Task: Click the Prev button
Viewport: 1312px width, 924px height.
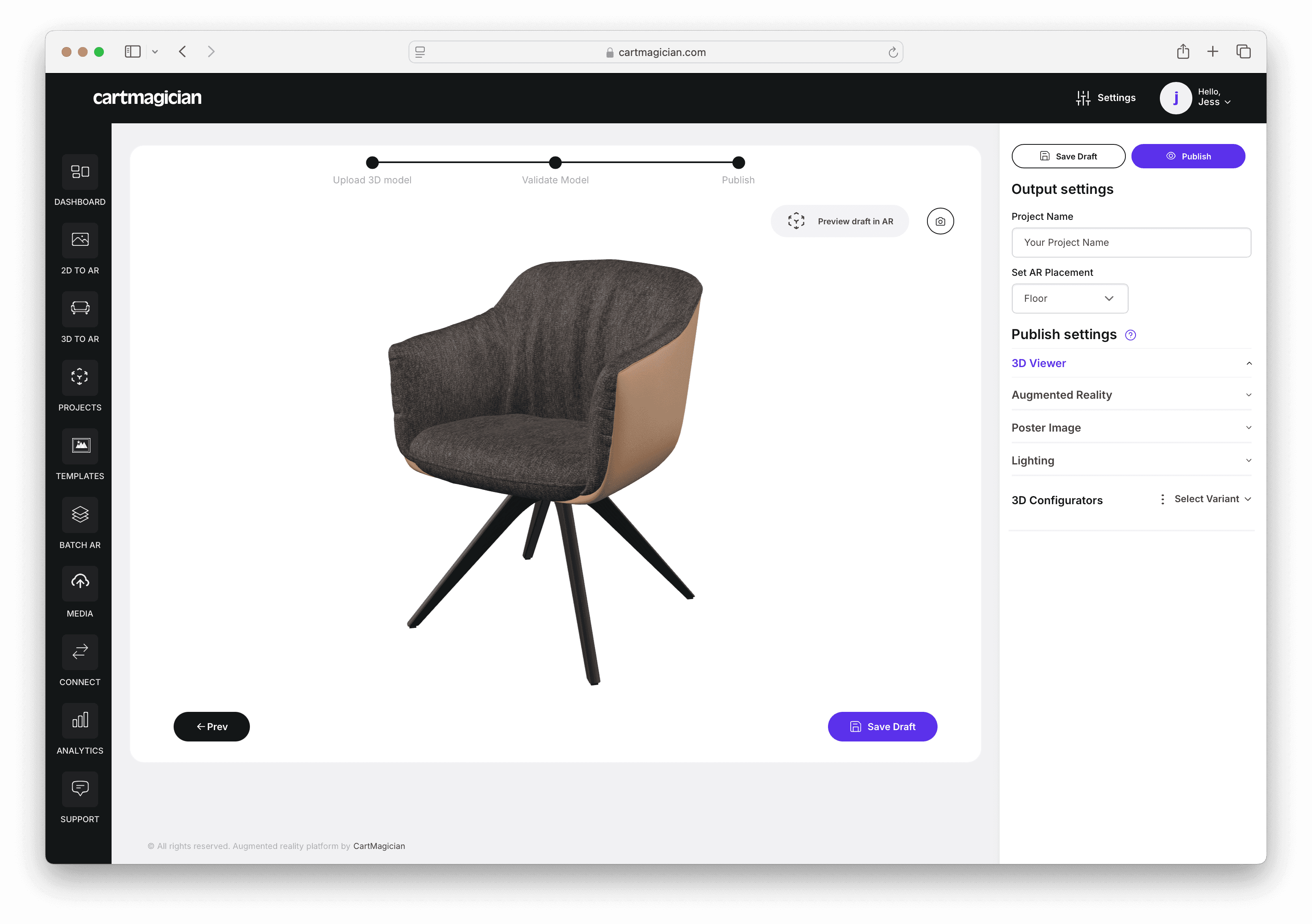Action: [x=211, y=726]
